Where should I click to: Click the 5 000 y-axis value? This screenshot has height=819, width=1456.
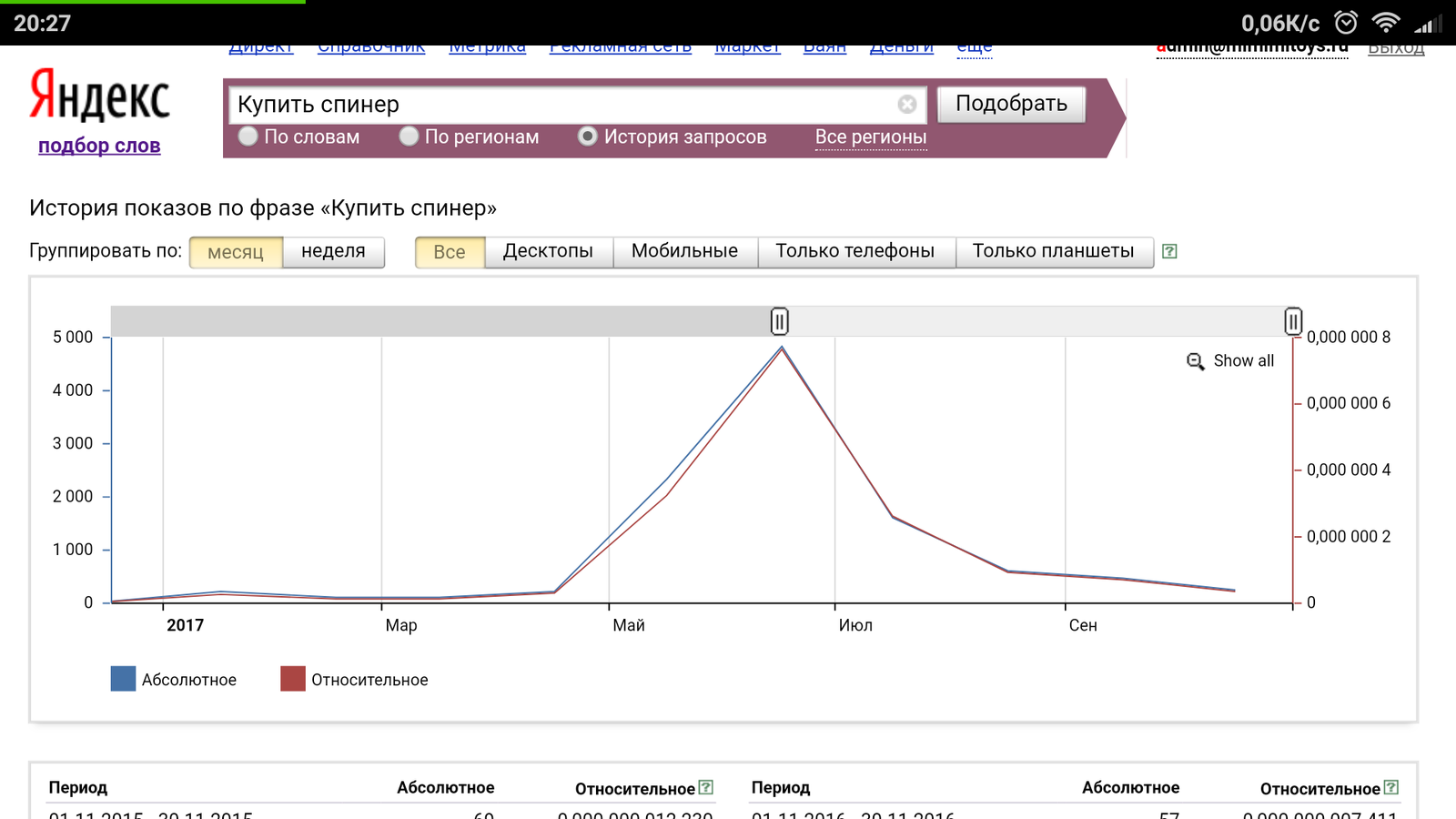point(73,338)
